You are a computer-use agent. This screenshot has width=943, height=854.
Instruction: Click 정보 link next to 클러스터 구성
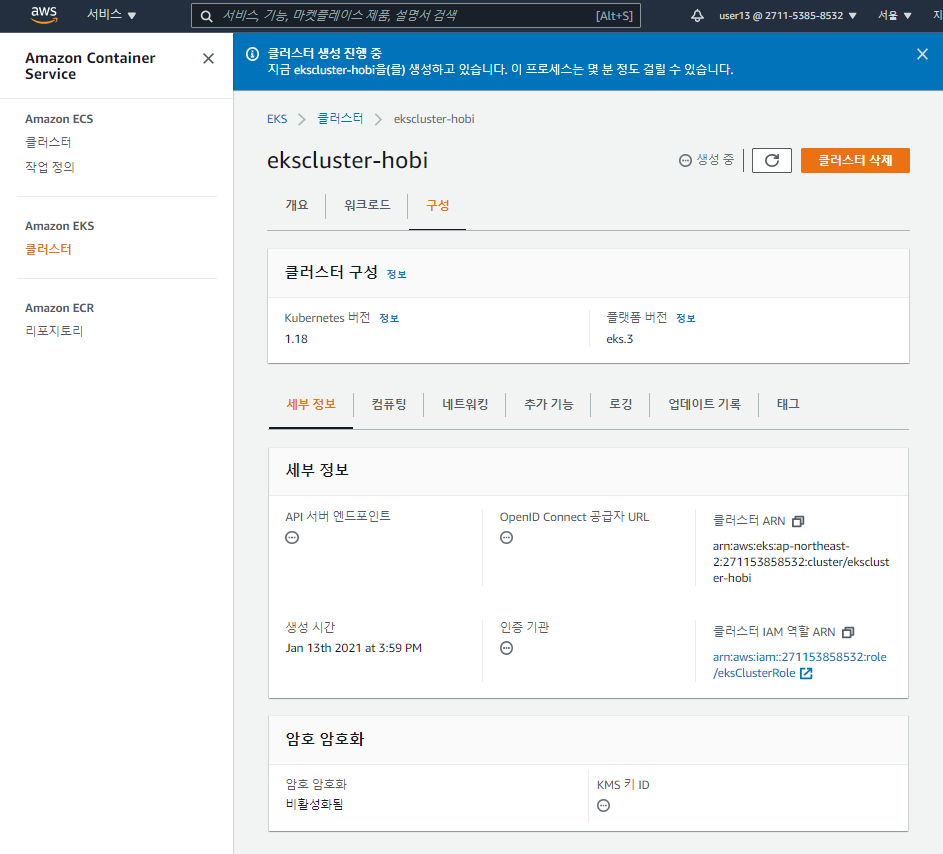(396, 274)
